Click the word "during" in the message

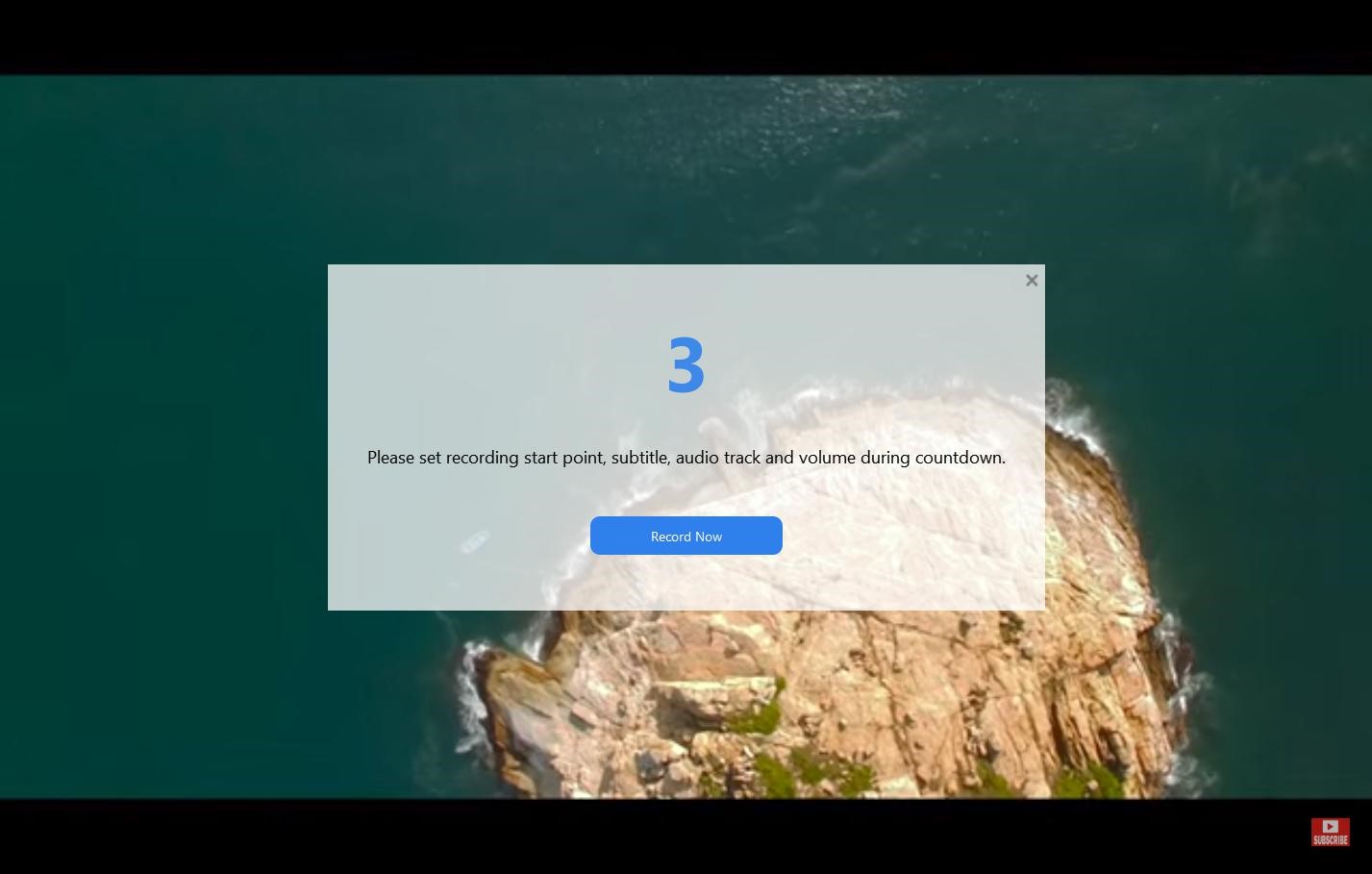pos(885,458)
